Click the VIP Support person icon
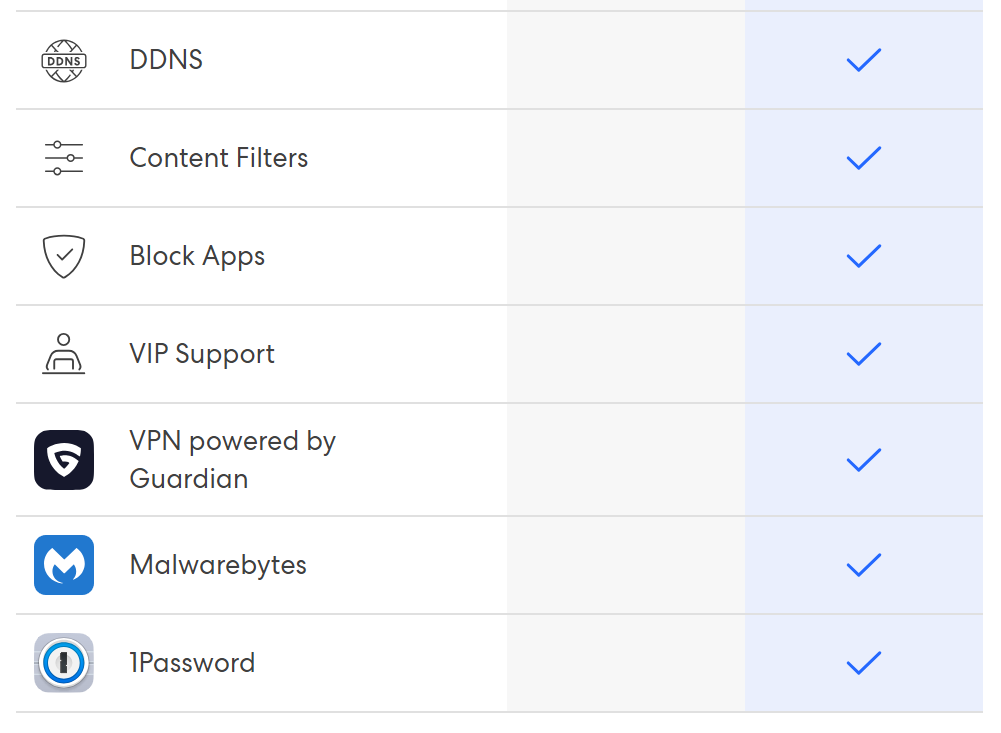Screen dimensions: 1001x733 tap(64, 354)
